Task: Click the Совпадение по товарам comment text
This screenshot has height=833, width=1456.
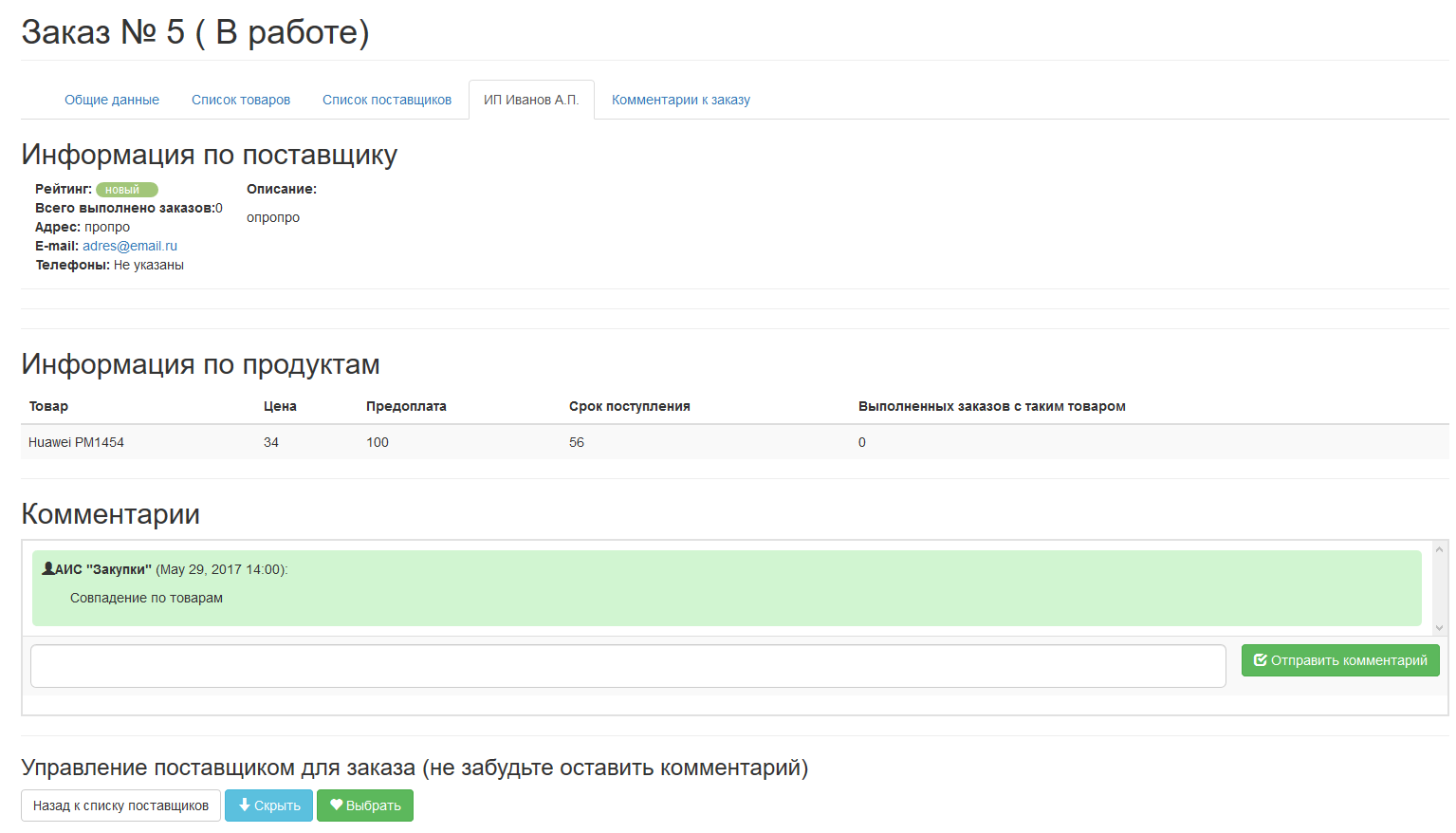Action: pos(146,598)
